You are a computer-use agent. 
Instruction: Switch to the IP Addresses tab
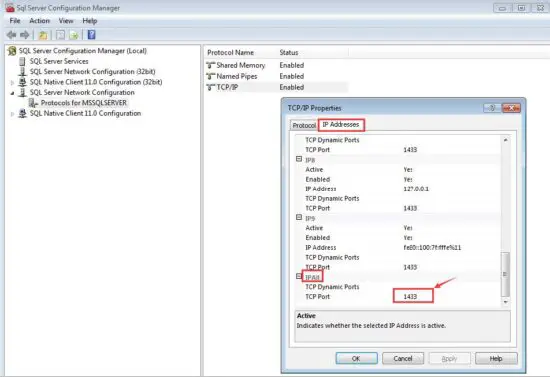tap(341, 125)
